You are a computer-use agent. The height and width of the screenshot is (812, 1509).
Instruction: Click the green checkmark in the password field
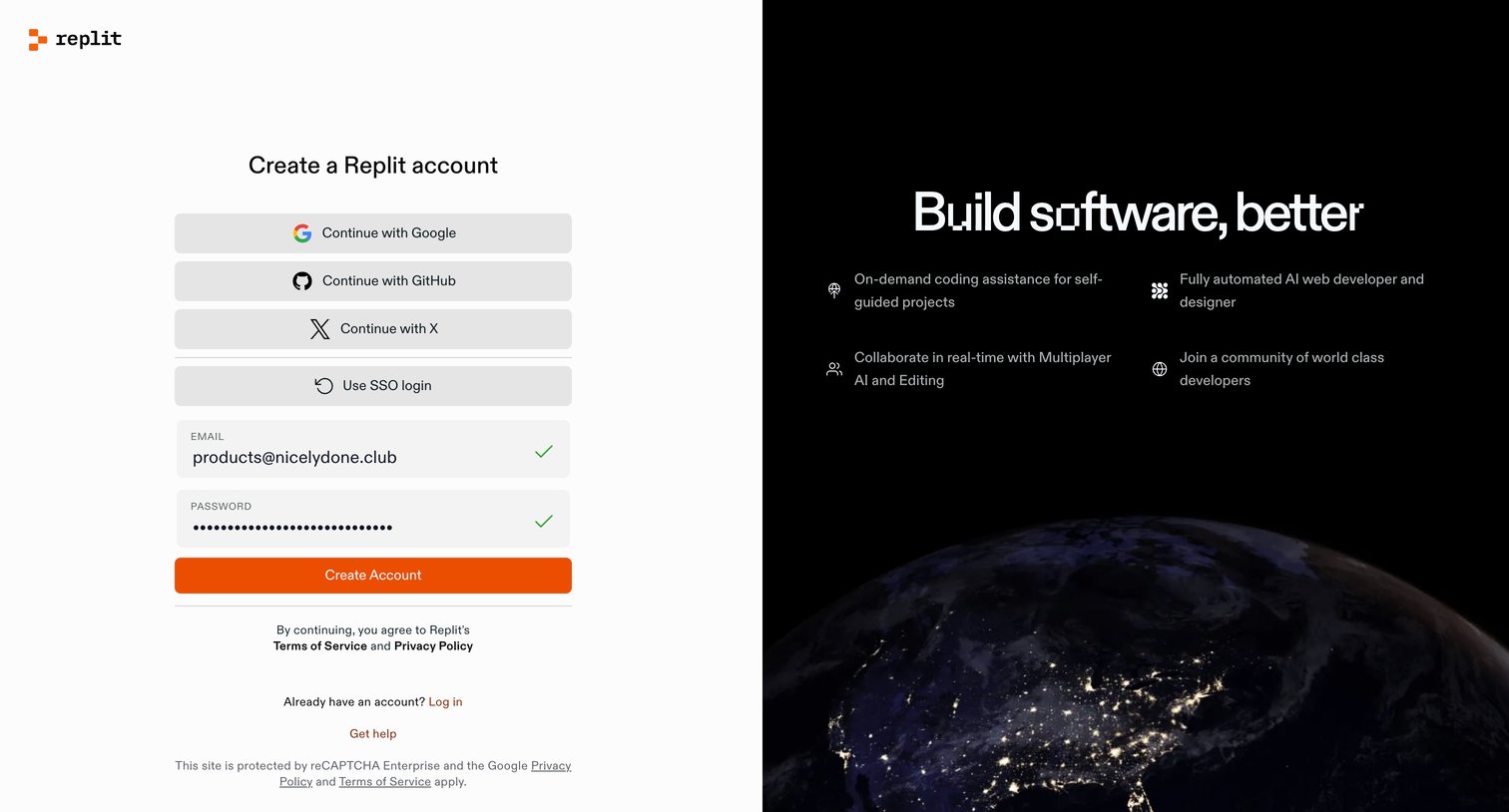pos(544,521)
